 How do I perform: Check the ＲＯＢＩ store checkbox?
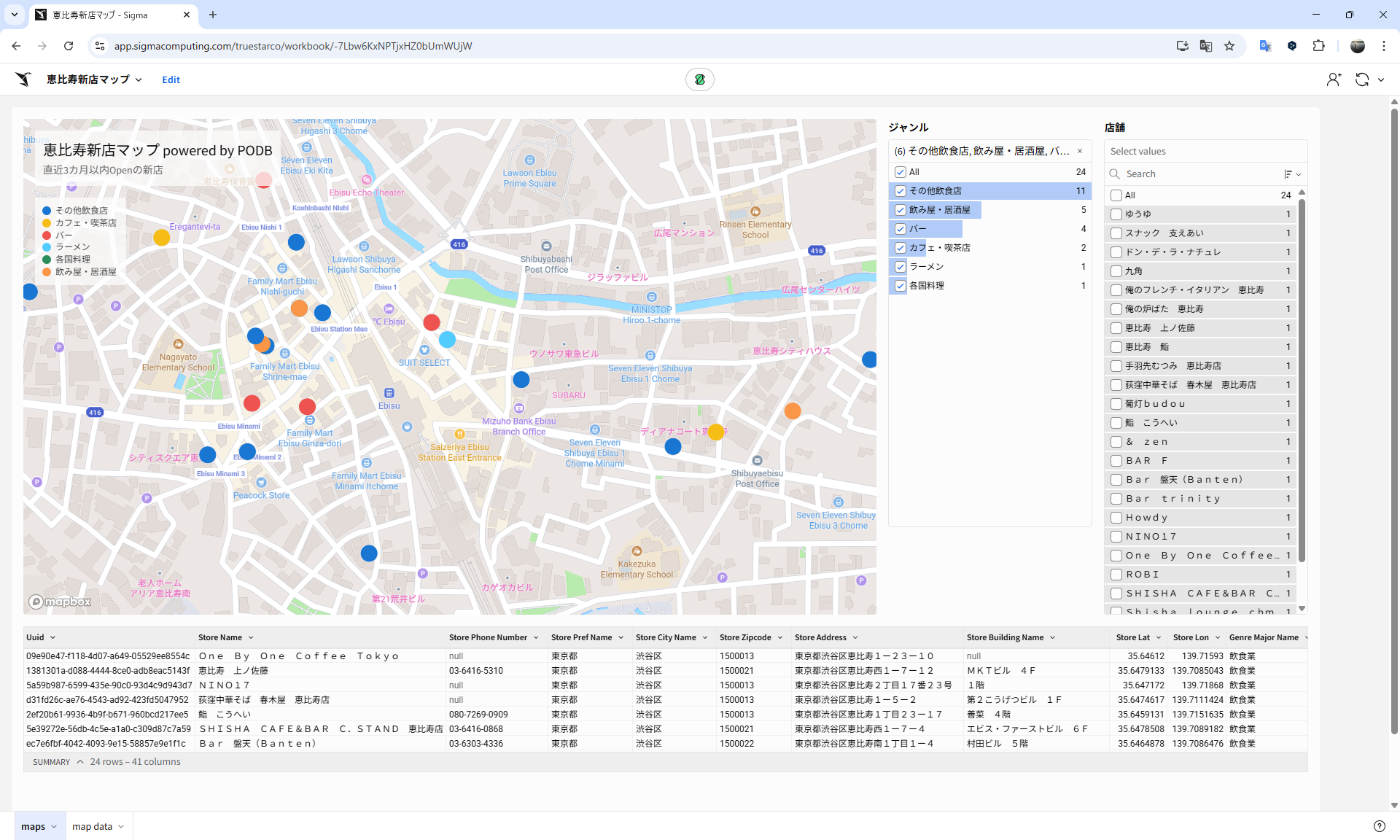coord(1116,575)
